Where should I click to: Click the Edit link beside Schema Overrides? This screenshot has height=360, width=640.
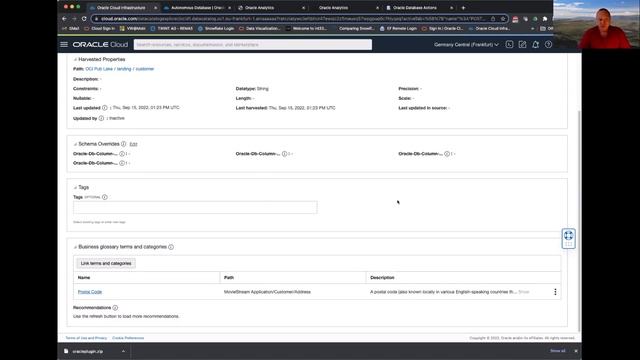tap(133, 144)
